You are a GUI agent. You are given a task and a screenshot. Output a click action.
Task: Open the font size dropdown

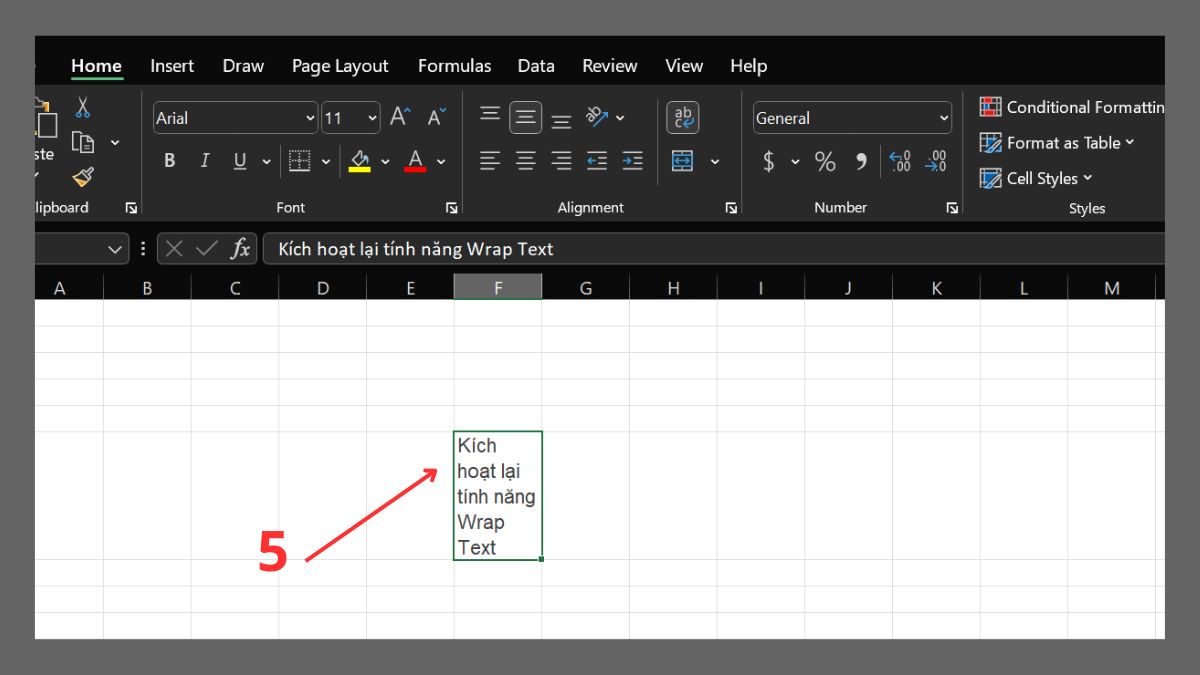373,118
